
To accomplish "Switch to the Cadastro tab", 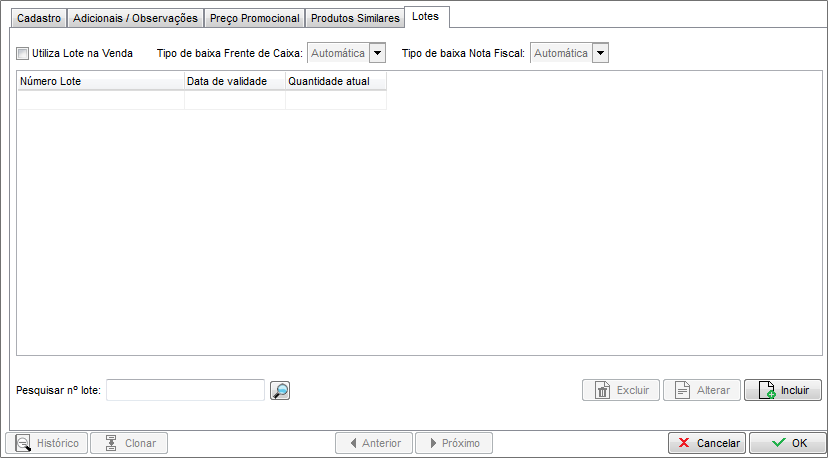I will tap(40, 18).
